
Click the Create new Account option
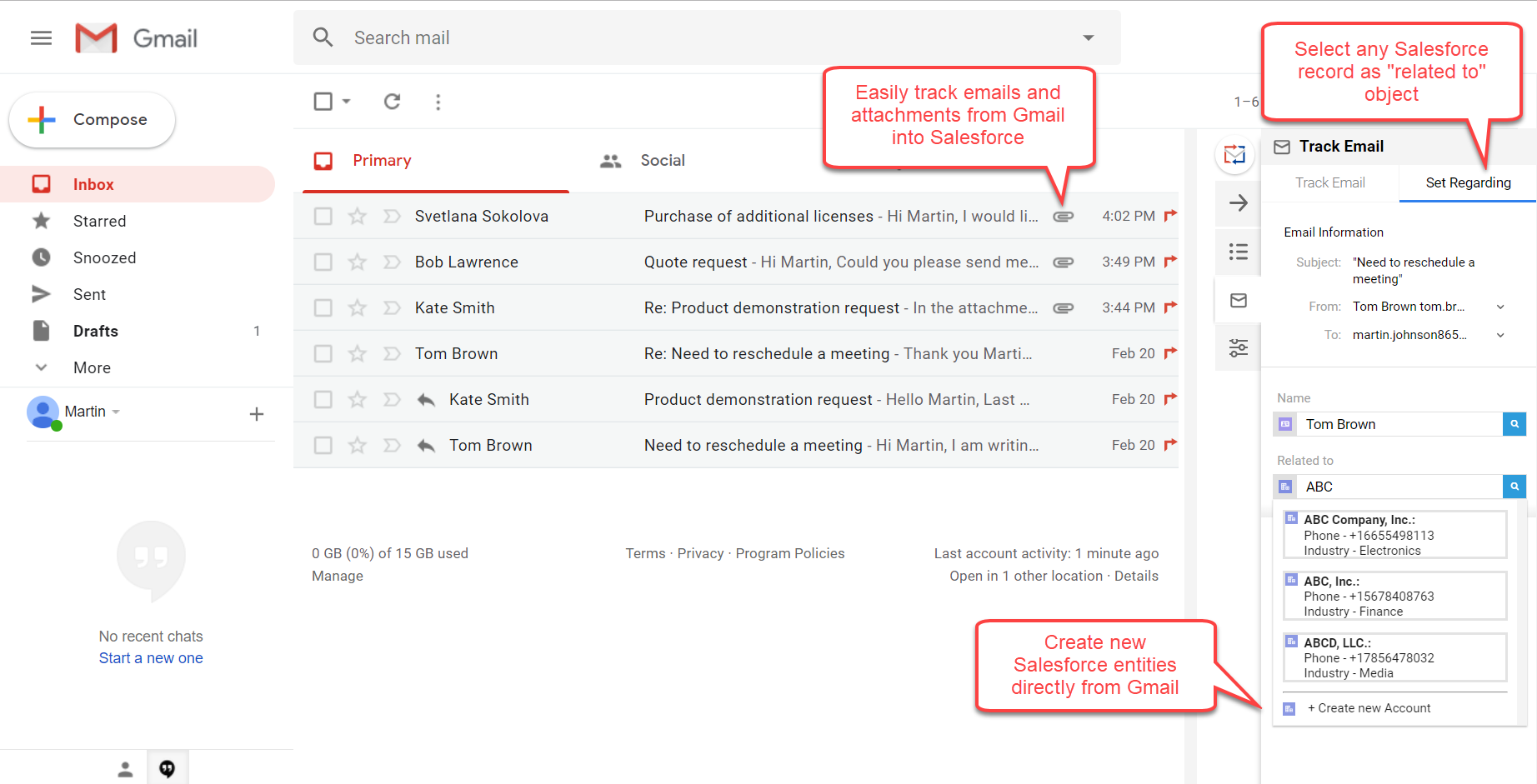1369,708
